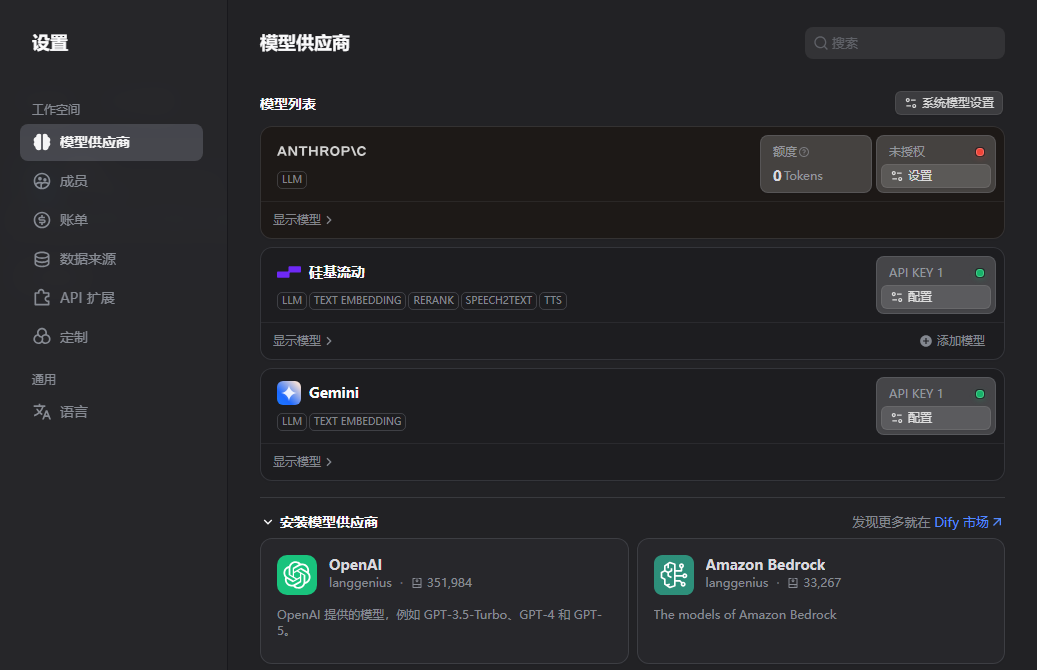1037x670 pixels.
Task: Open 系统模型设置 button
Action: [948, 103]
